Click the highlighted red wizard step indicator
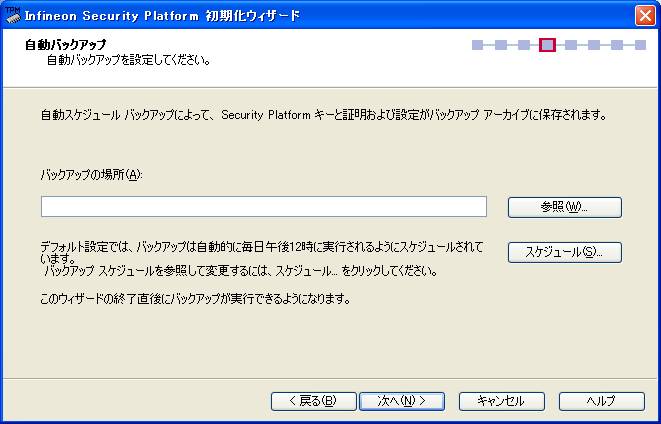Viewport: 661px width, 424px height. pos(547,45)
